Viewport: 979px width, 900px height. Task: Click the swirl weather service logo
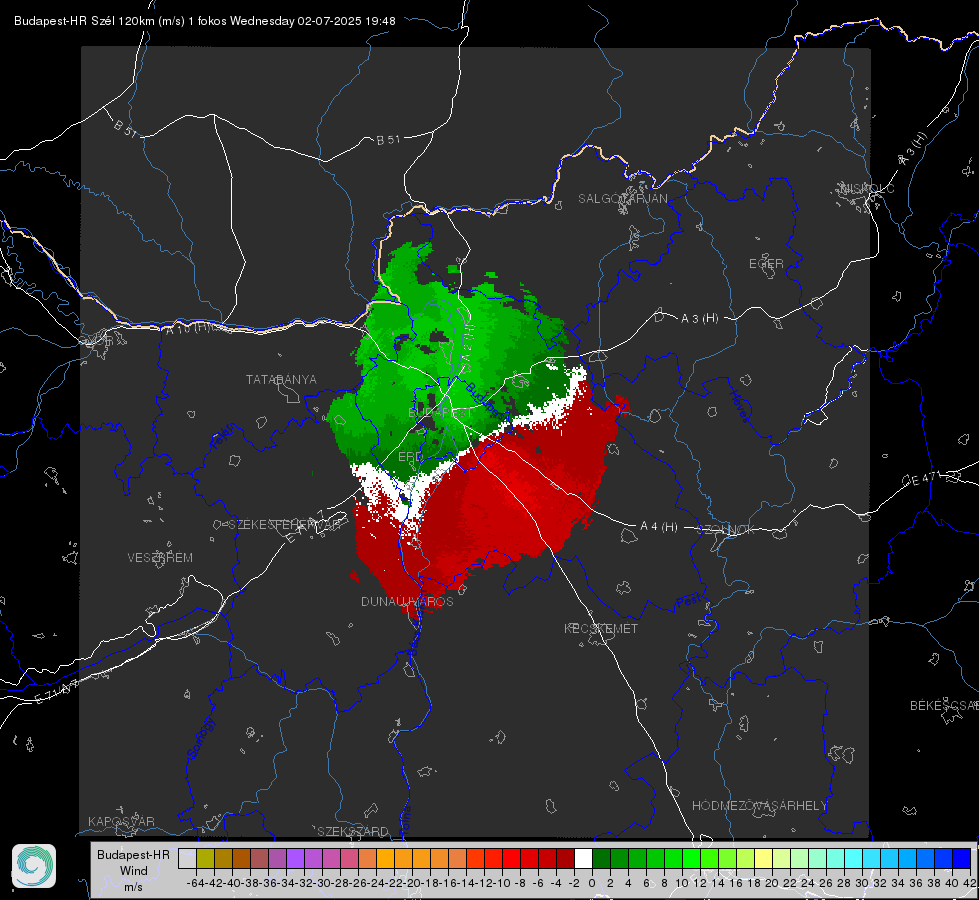[x=34, y=866]
